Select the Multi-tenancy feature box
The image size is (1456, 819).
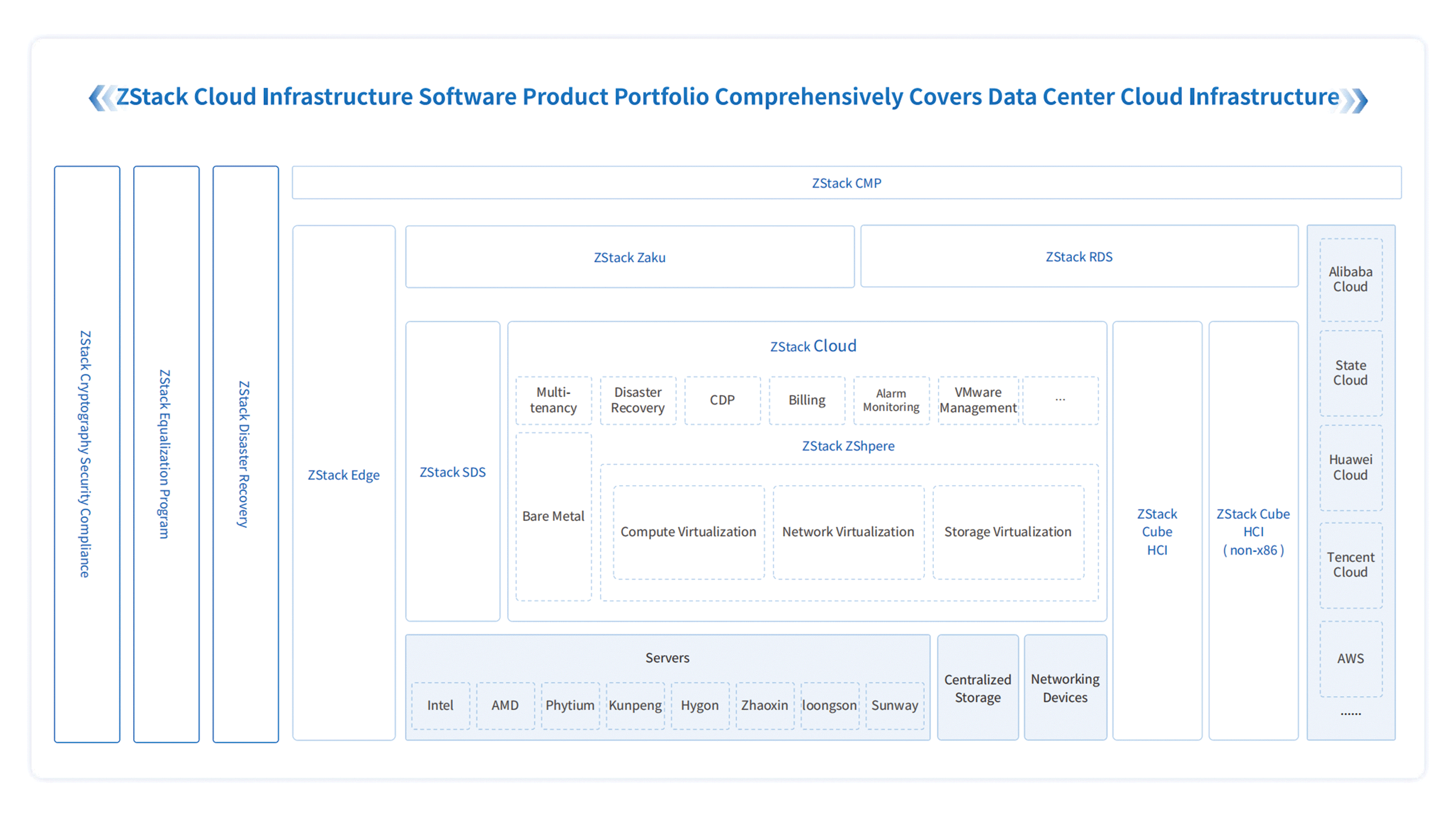click(553, 400)
